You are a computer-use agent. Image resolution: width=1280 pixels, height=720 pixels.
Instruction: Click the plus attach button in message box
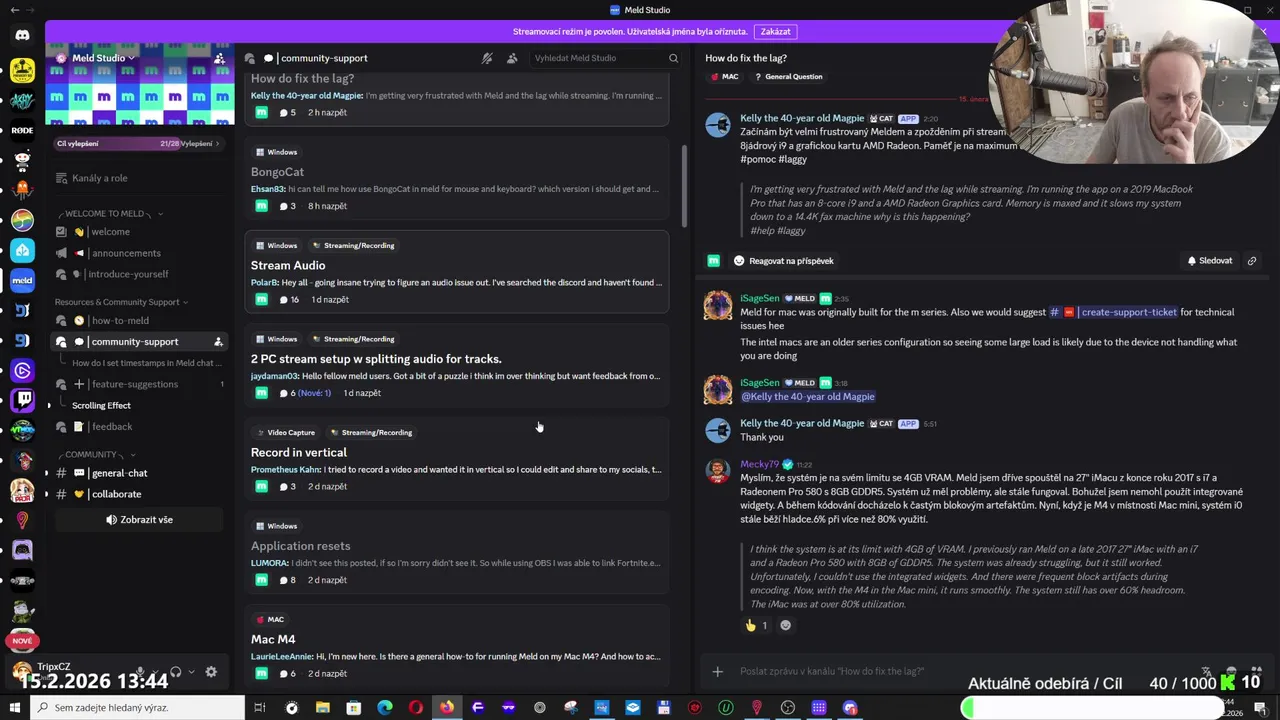pos(717,671)
